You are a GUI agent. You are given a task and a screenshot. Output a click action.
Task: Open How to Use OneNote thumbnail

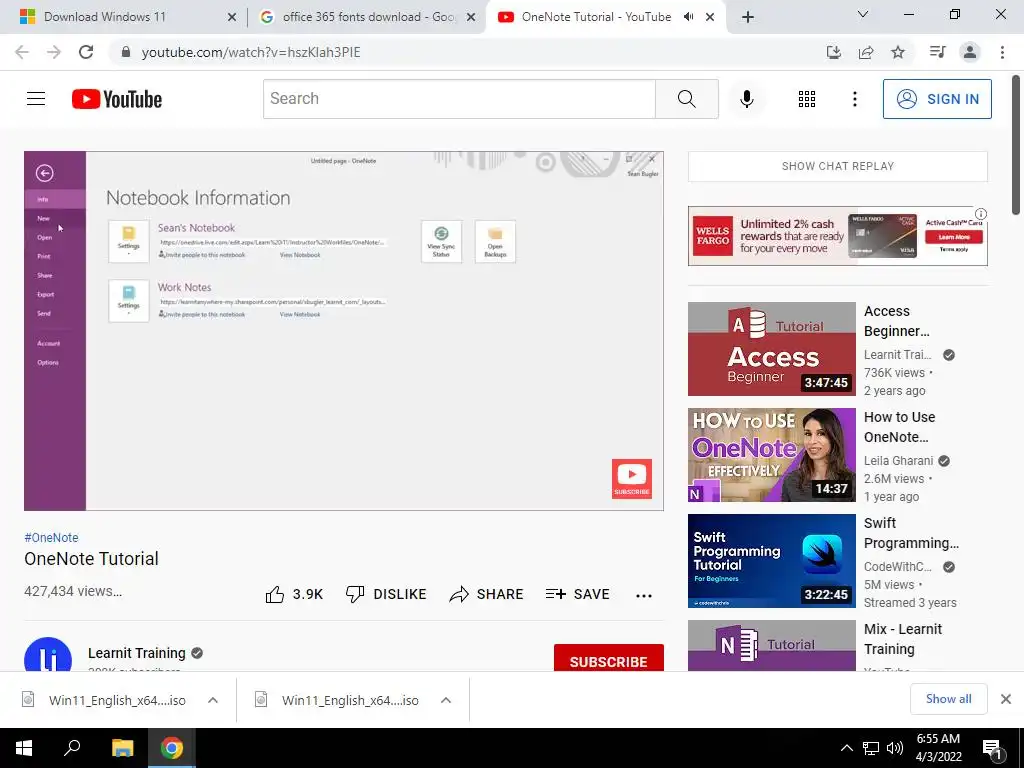pos(771,455)
